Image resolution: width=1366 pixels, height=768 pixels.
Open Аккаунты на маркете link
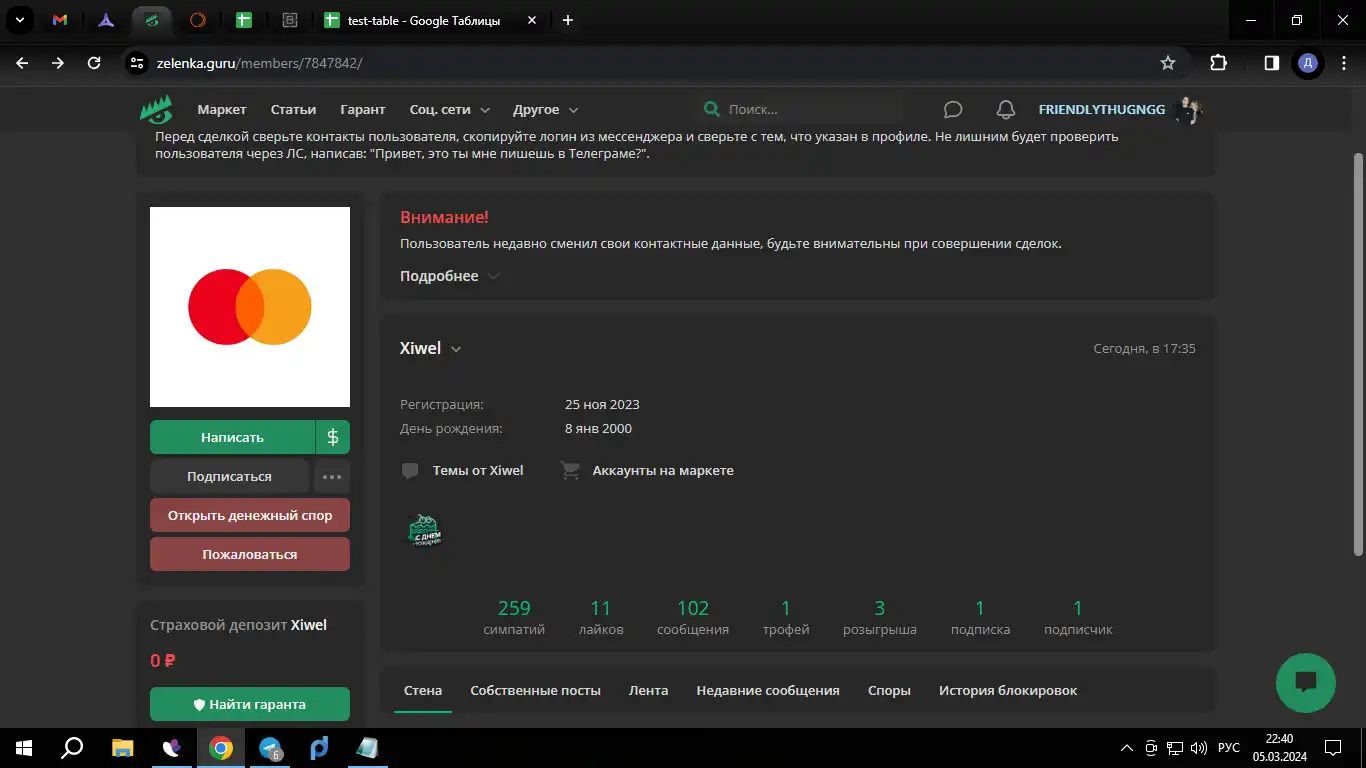click(x=647, y=470)
